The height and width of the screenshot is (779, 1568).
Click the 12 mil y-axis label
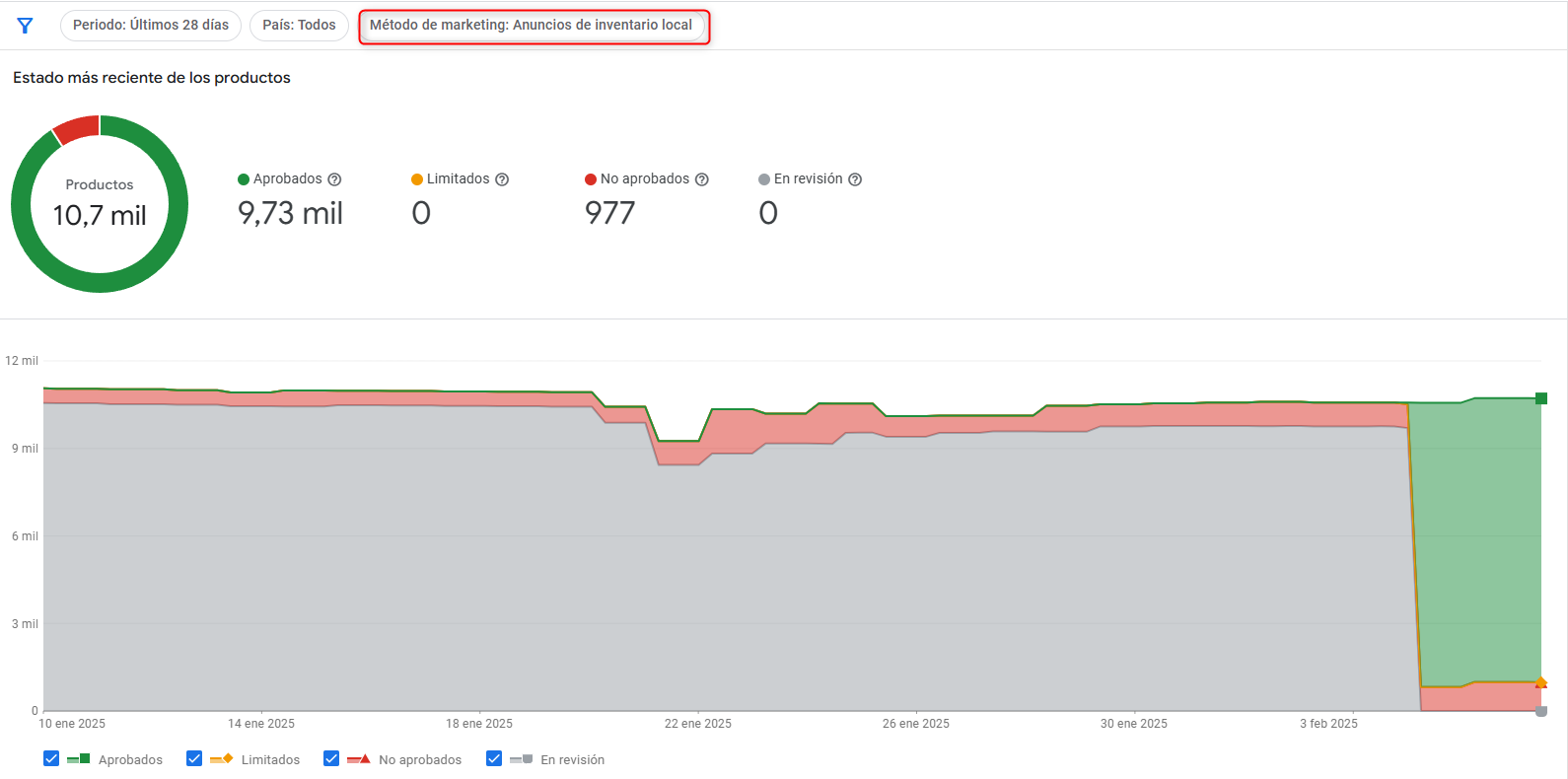point(22,361)
